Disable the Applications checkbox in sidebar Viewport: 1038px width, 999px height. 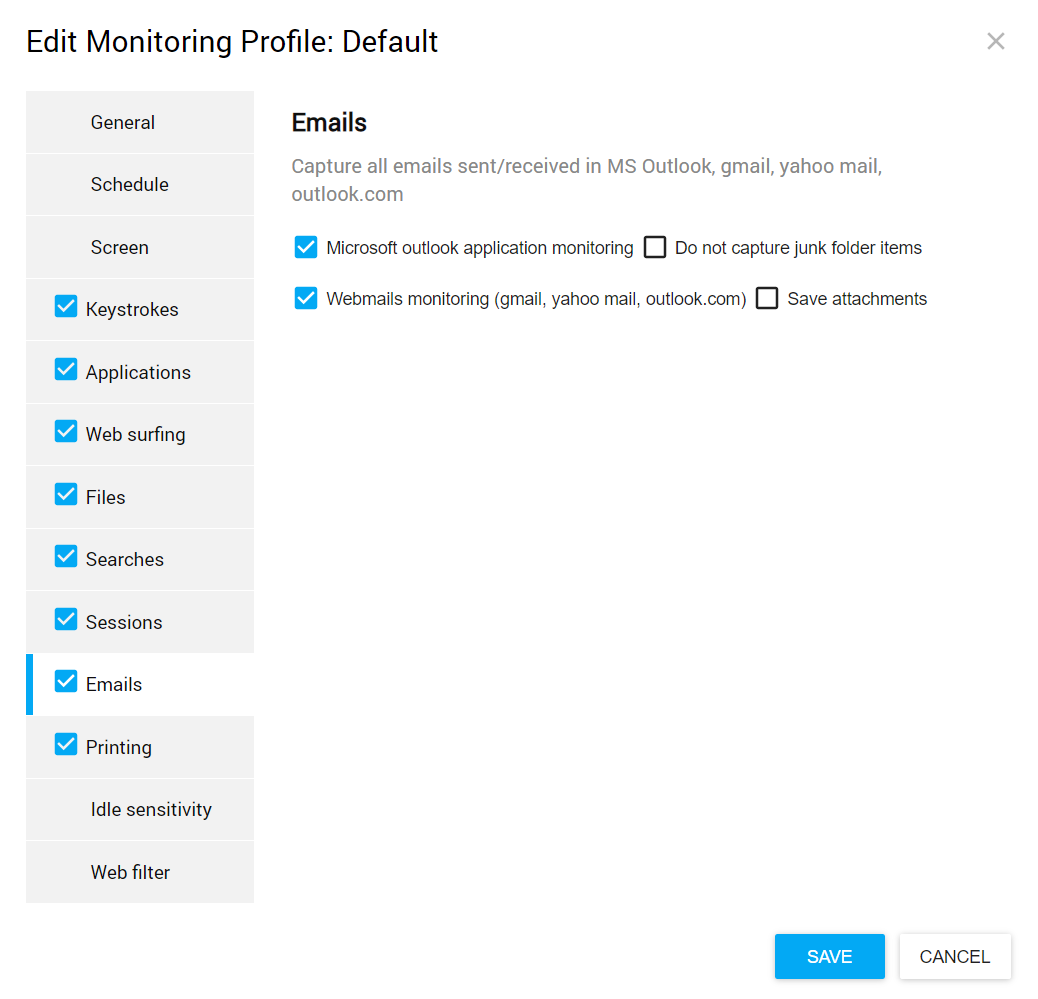(66, 370)
